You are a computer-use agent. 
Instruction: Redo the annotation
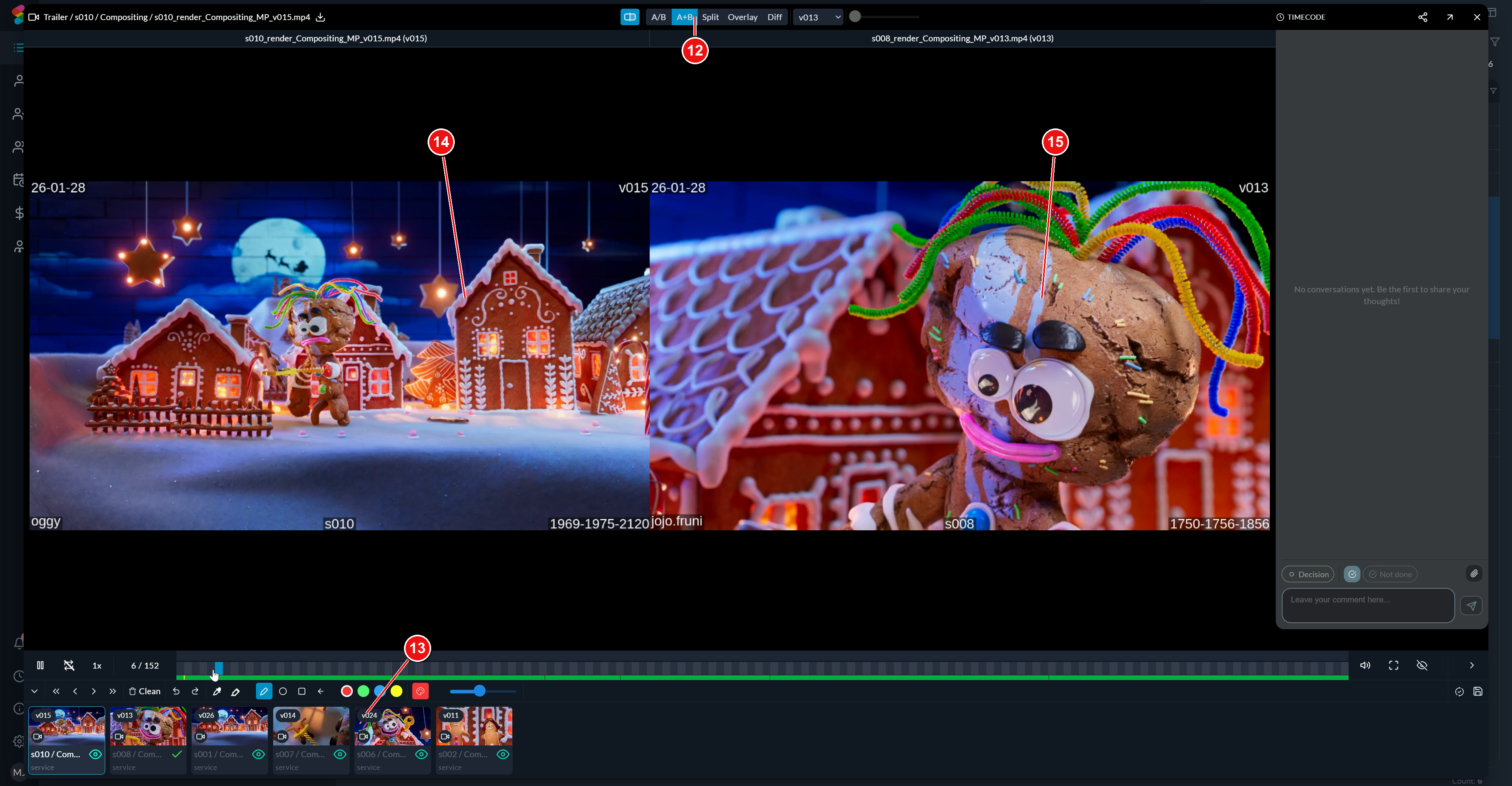pos(195,691)
